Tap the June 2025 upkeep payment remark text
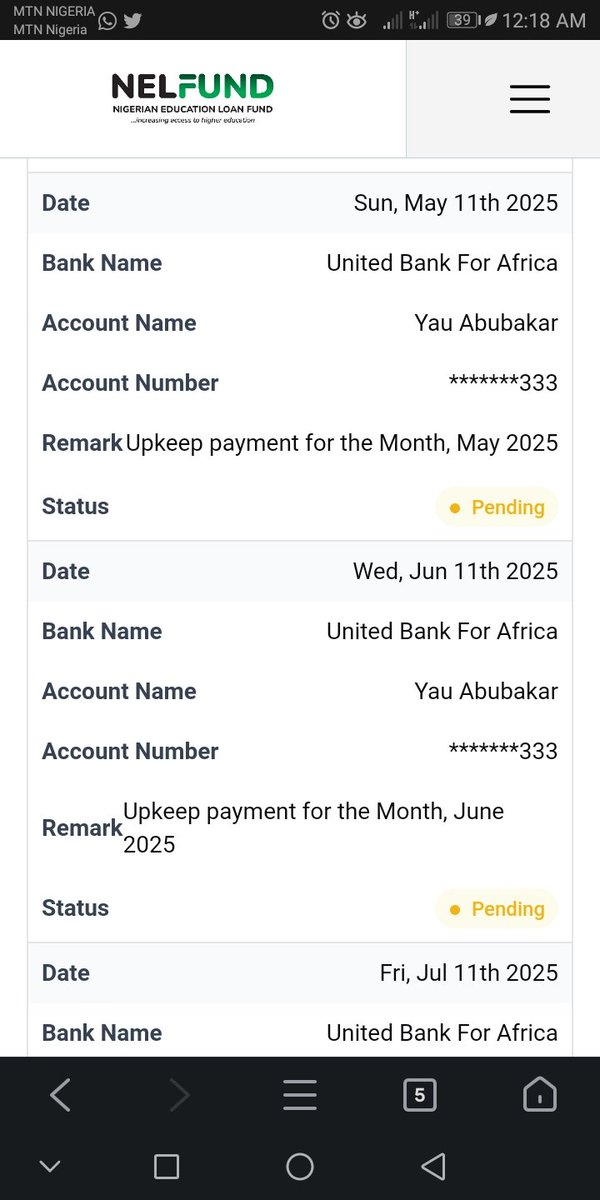 [x=313, y=828]
